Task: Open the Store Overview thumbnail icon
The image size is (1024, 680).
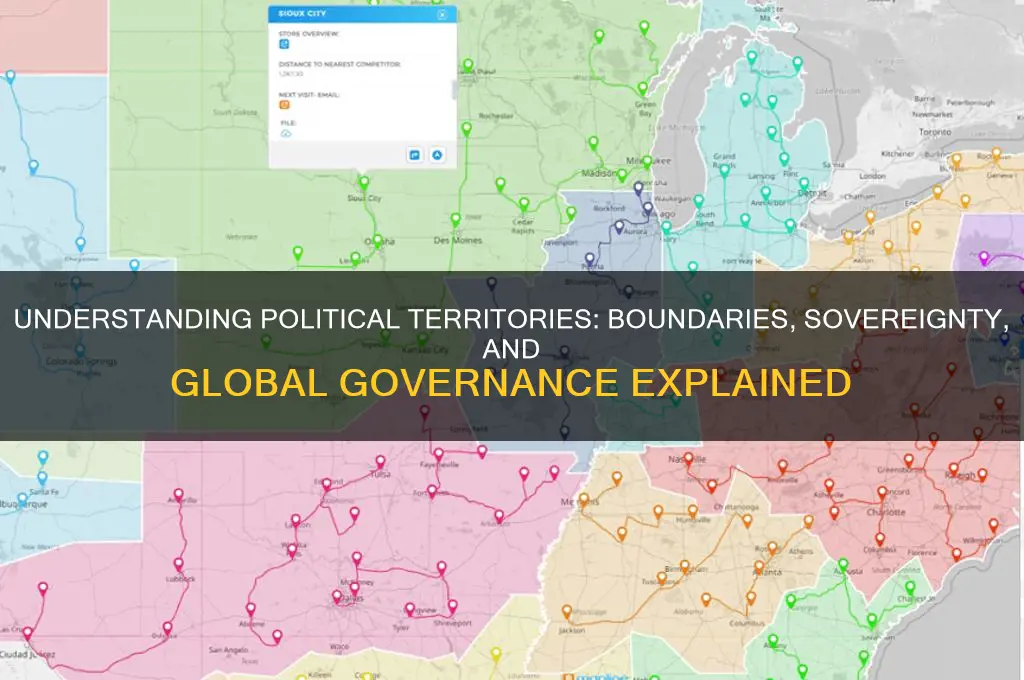Action: (284, 45)
